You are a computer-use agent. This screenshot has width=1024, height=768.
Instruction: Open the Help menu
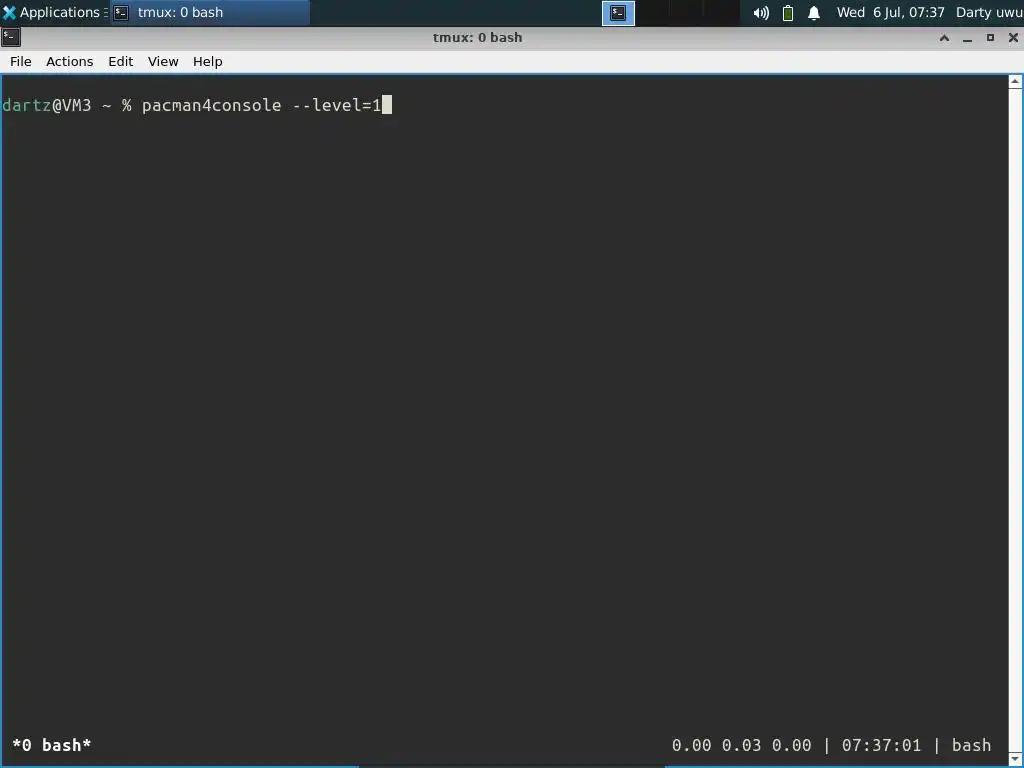click(208, 61)
